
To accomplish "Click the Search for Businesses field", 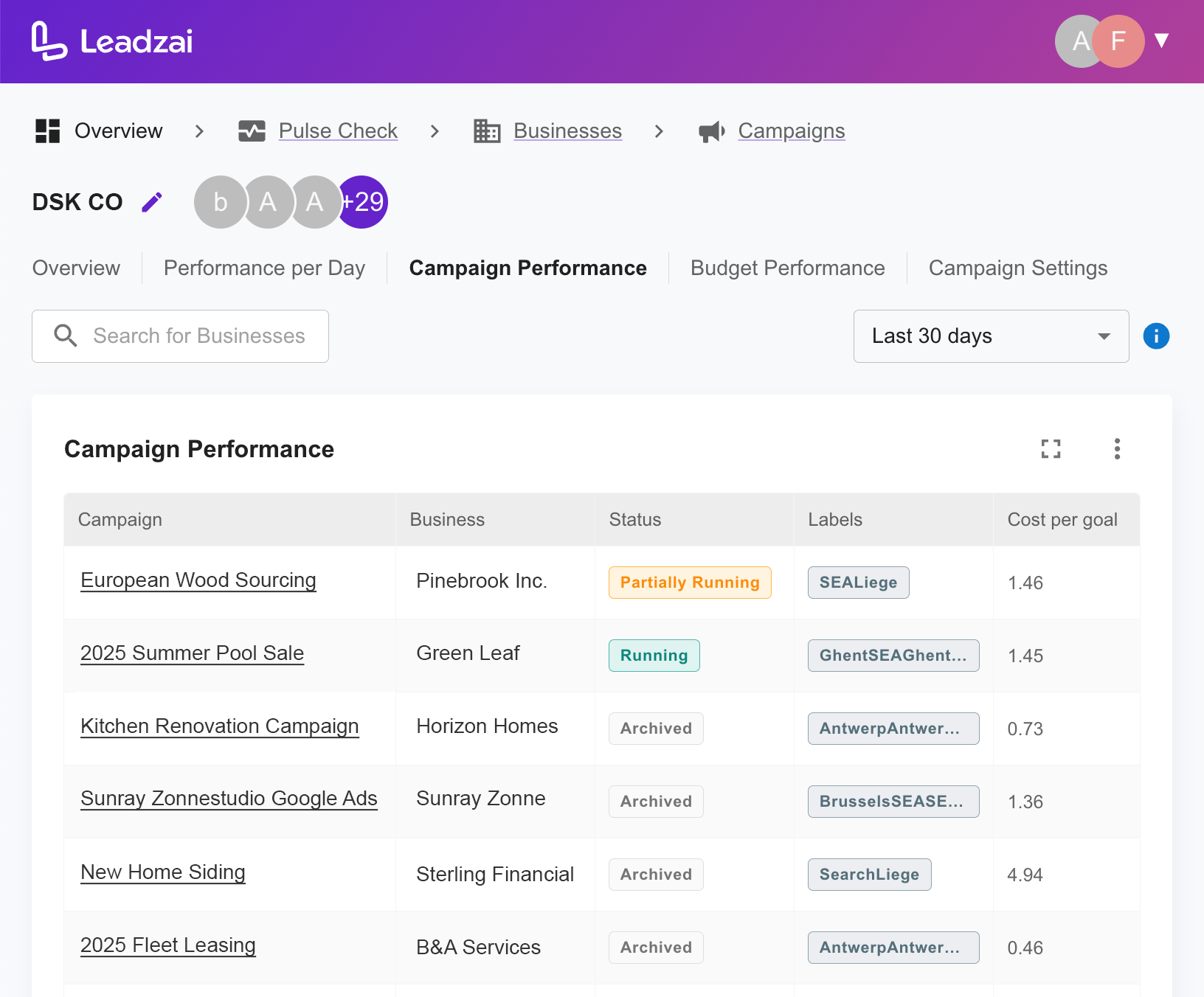I will [x=180, y=336].
